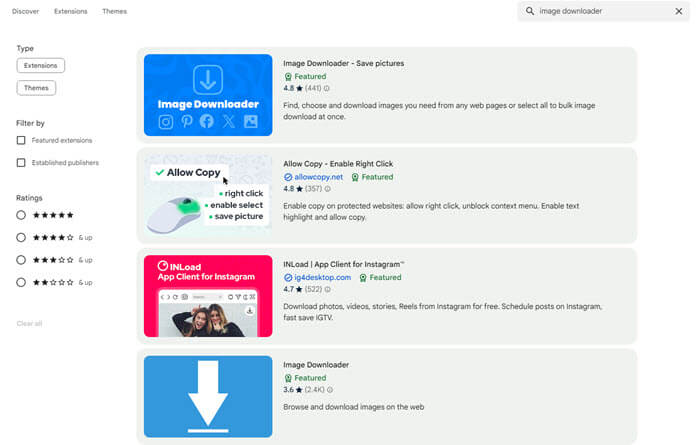The width and height of the screenshot is (700, 445).
Task: Click the star icon beside 3.6 rating
Action: (x=299, y=390)
